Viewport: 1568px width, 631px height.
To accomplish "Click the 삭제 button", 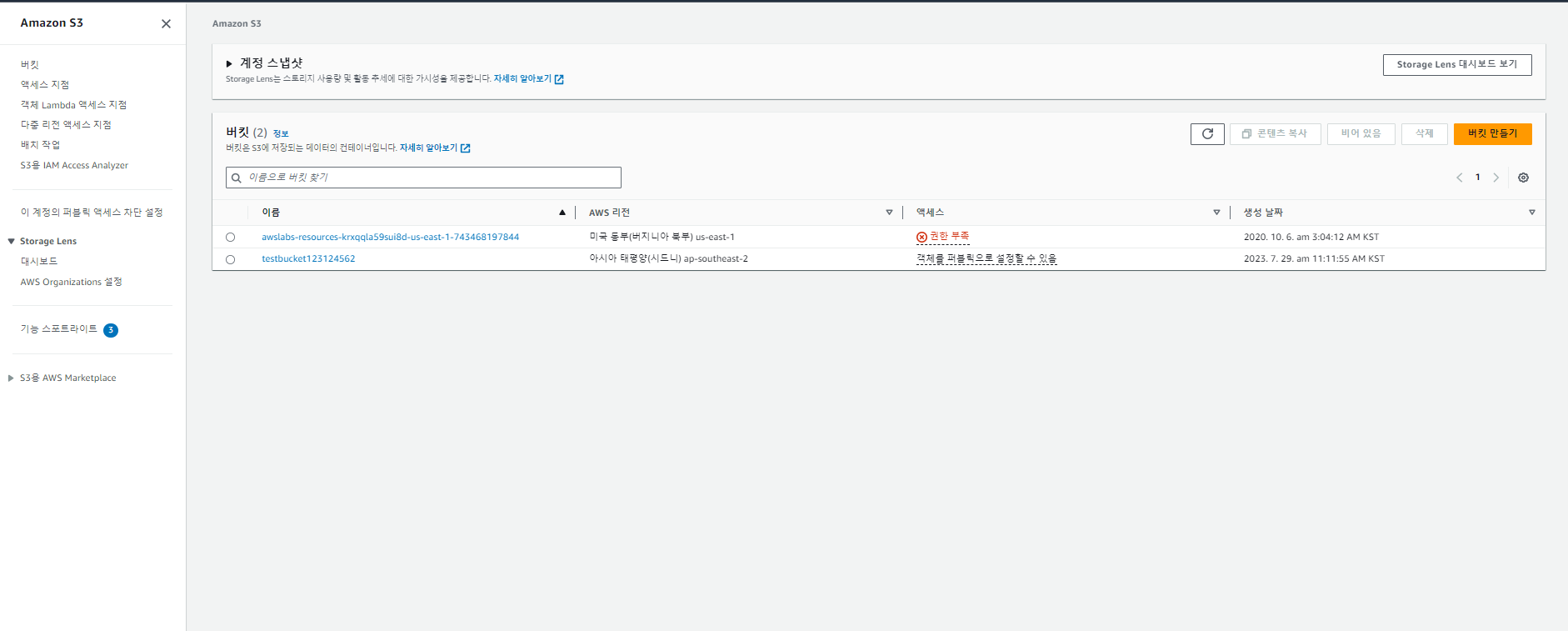I will point(1424,134).
